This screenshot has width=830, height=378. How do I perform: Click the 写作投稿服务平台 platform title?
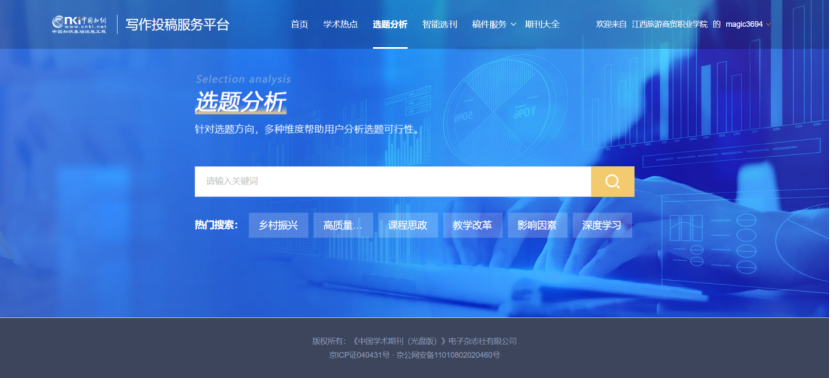pos(177,25)
